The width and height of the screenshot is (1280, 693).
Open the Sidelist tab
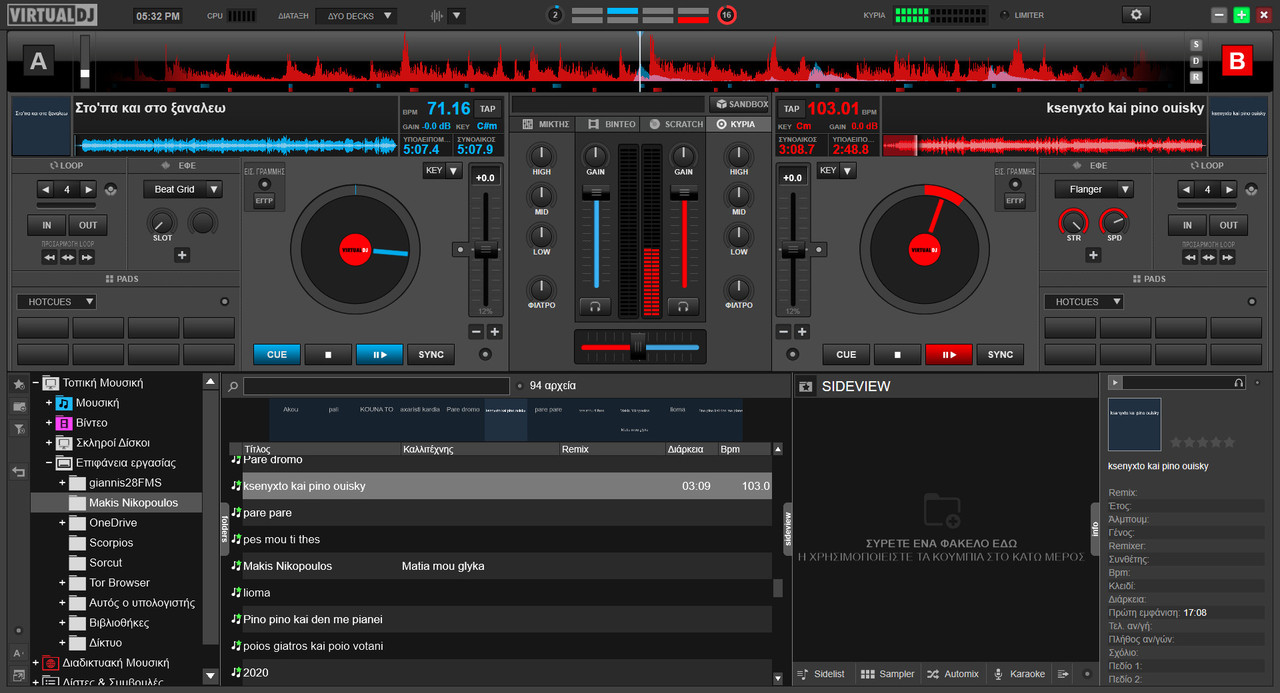click(x=821, y=674)
